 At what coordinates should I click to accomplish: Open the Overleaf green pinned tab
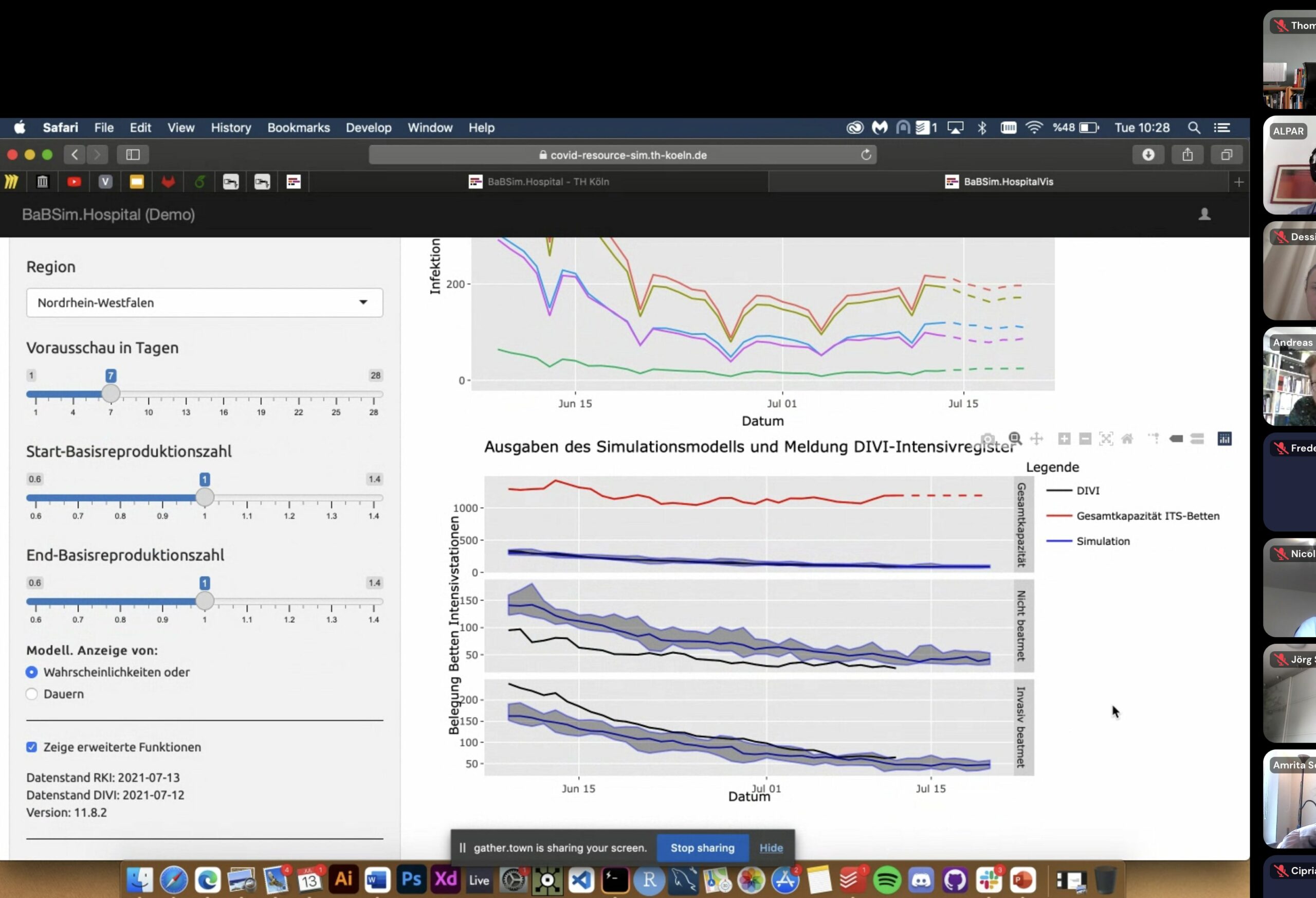199,182
